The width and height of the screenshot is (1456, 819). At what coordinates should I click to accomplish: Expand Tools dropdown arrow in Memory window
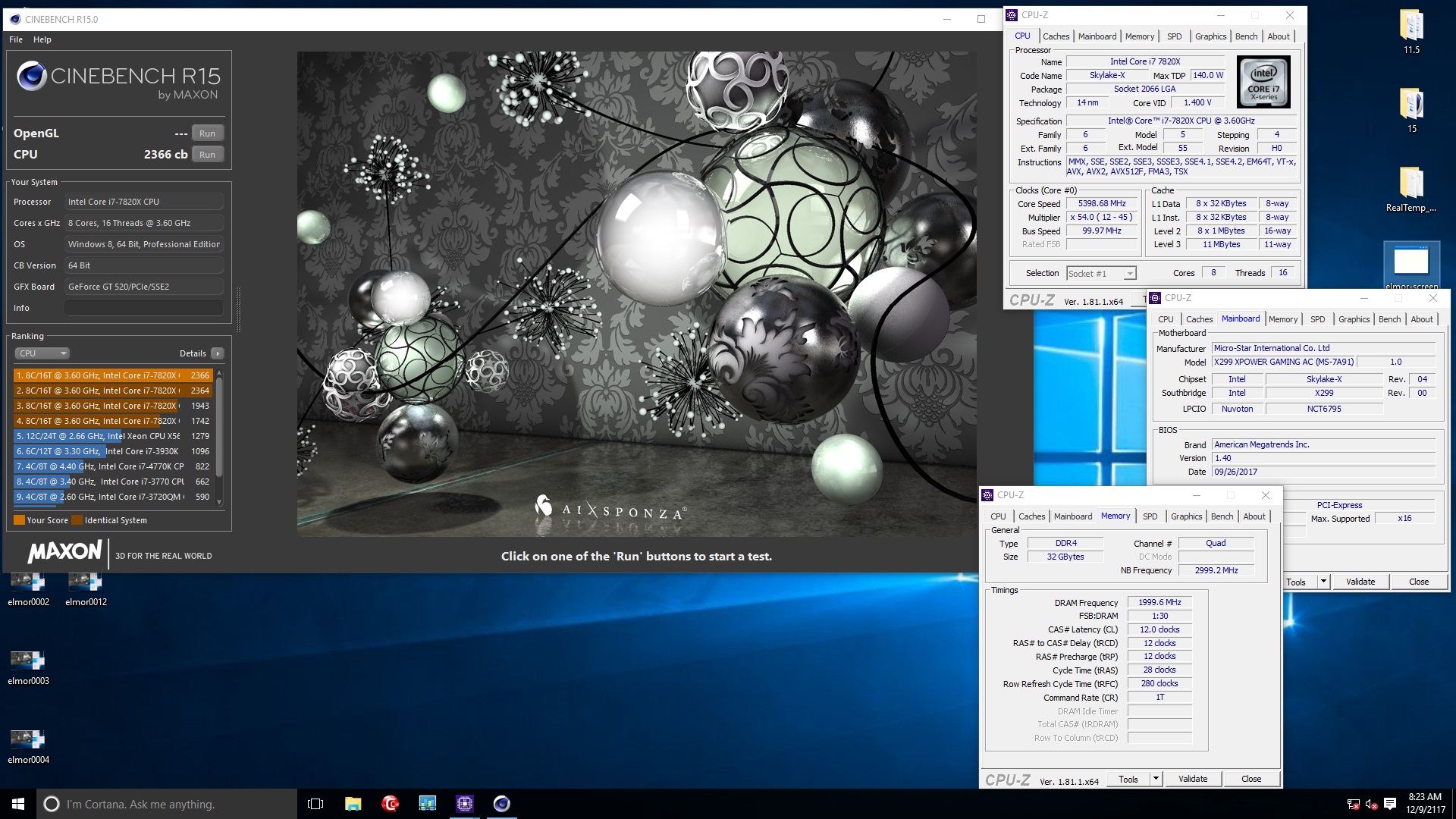pyautogui.click(x=1156, y=779)
